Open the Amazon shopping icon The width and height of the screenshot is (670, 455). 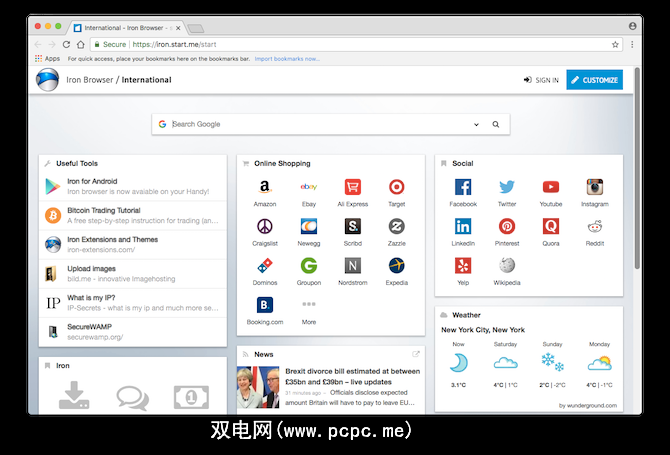[265, 187]
